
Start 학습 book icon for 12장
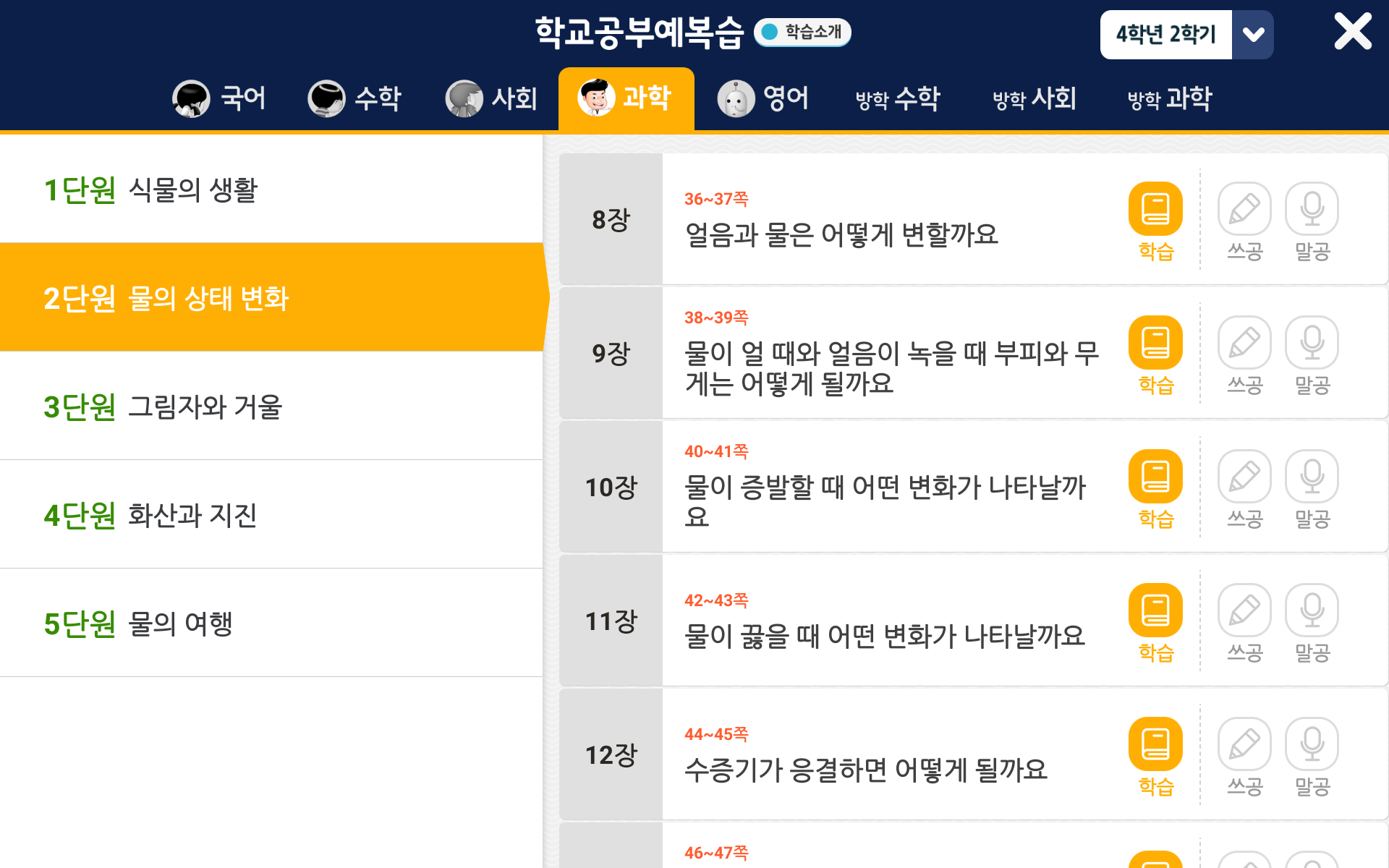pyautogui.click(x=1155, y=744)
